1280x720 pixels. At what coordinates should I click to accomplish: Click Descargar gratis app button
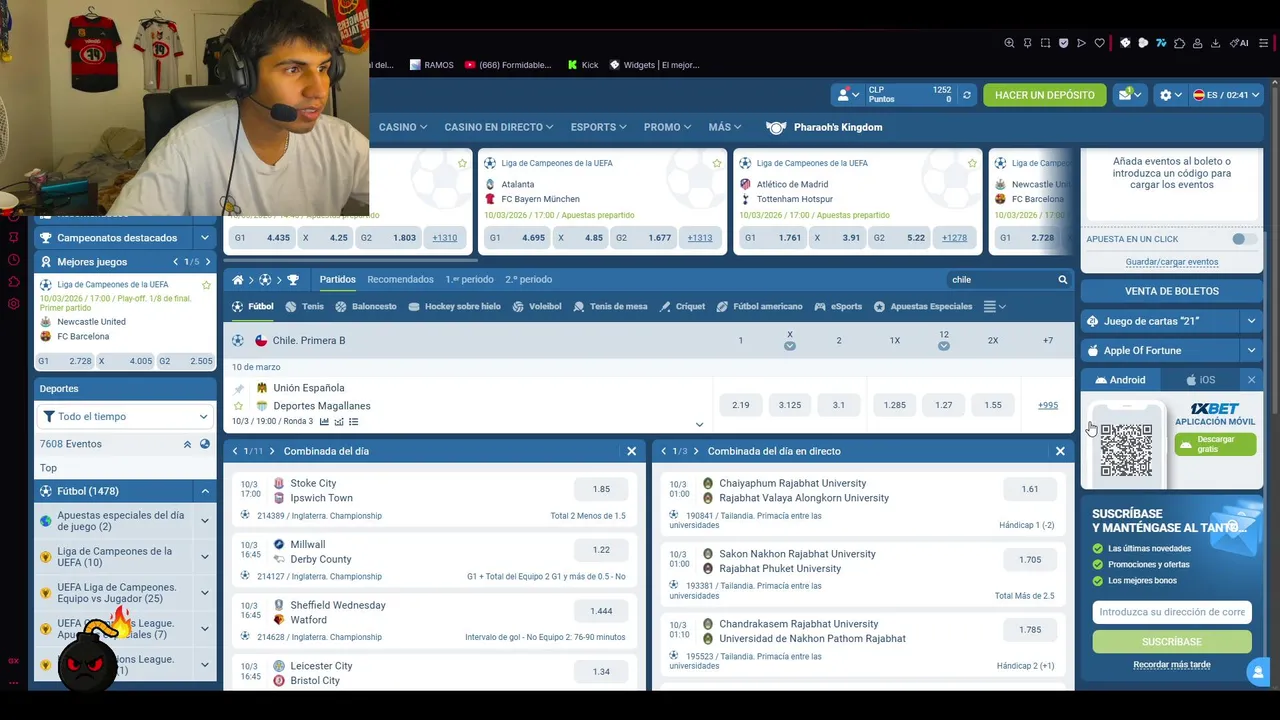[1215, 444]
